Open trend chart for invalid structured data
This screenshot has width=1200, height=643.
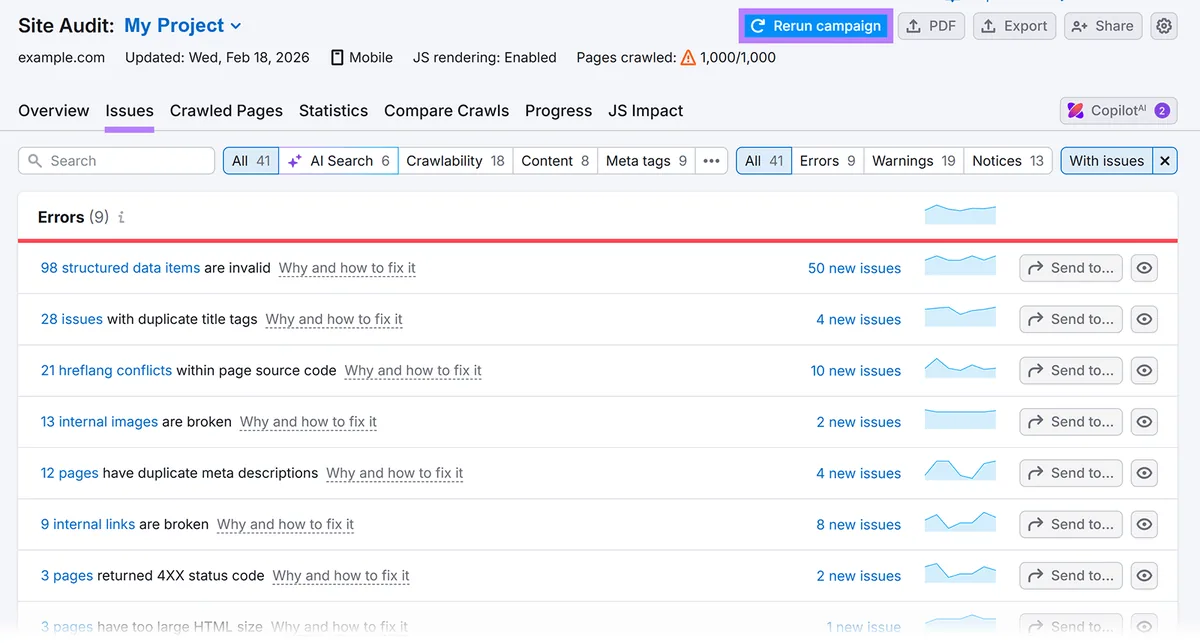click(960, 265)
